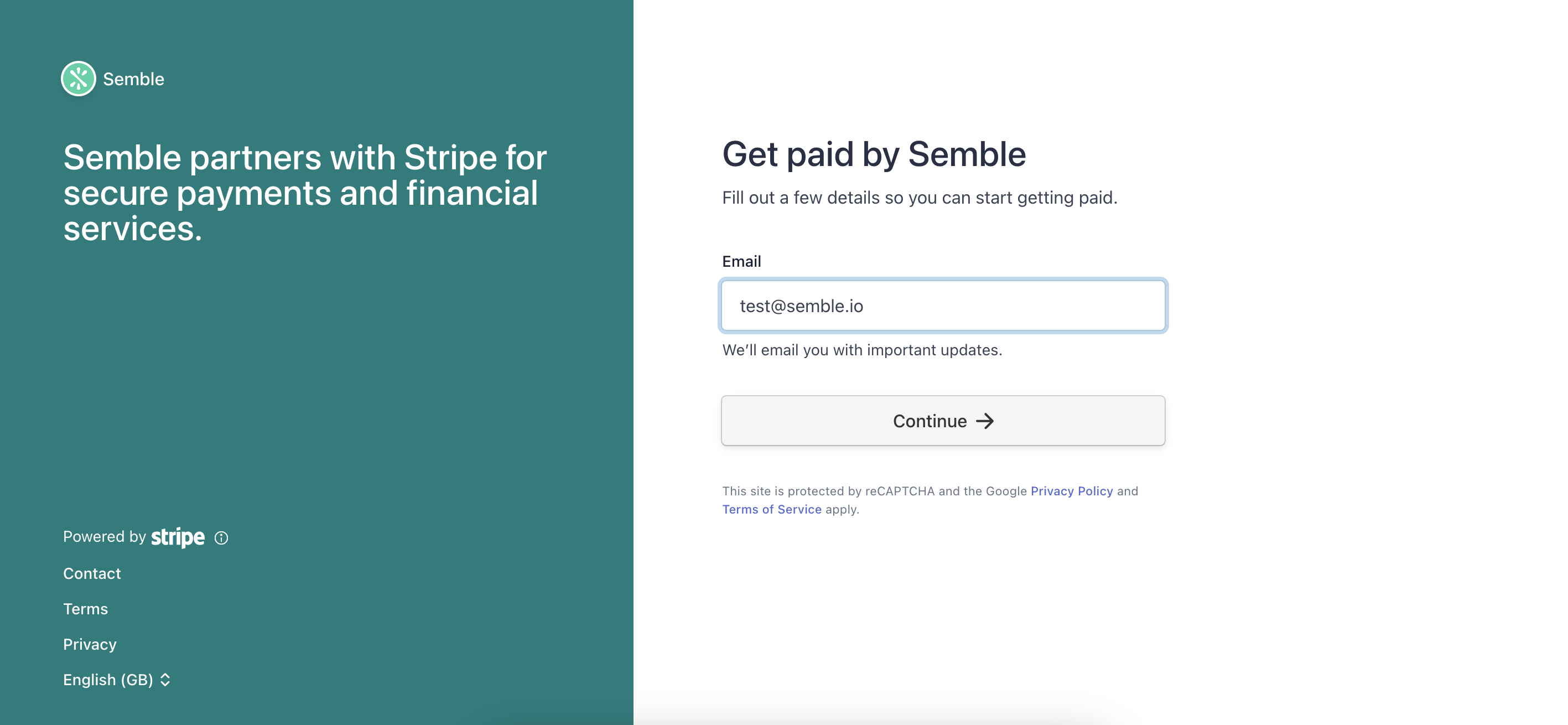This screenshot has height=725, width=1568.
Task: Click the Email input field
Action: coord(943,305)
